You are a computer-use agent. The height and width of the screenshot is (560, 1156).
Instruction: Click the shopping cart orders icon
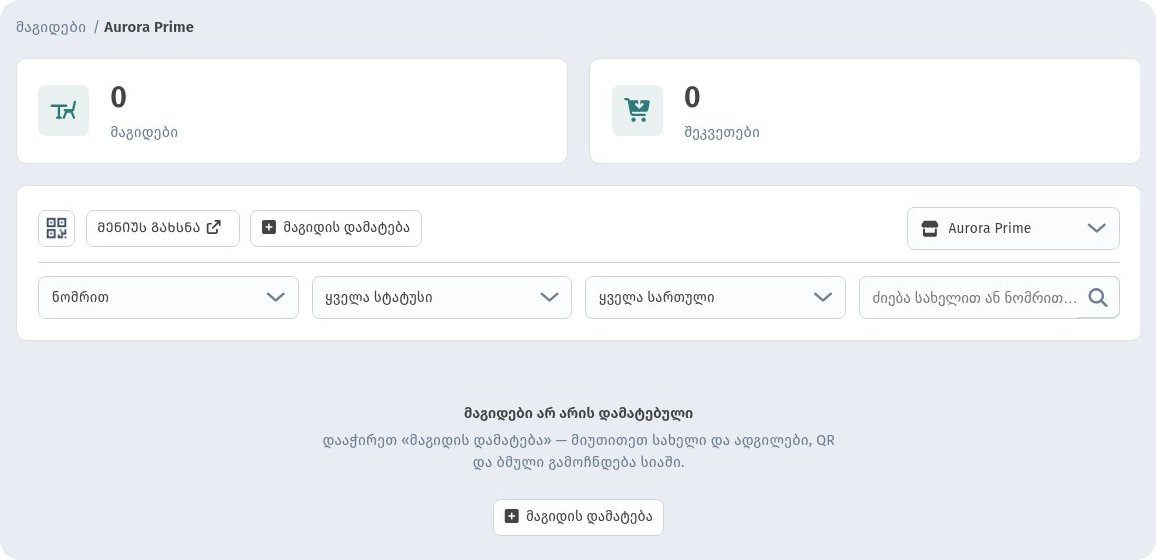click(637, 111)
